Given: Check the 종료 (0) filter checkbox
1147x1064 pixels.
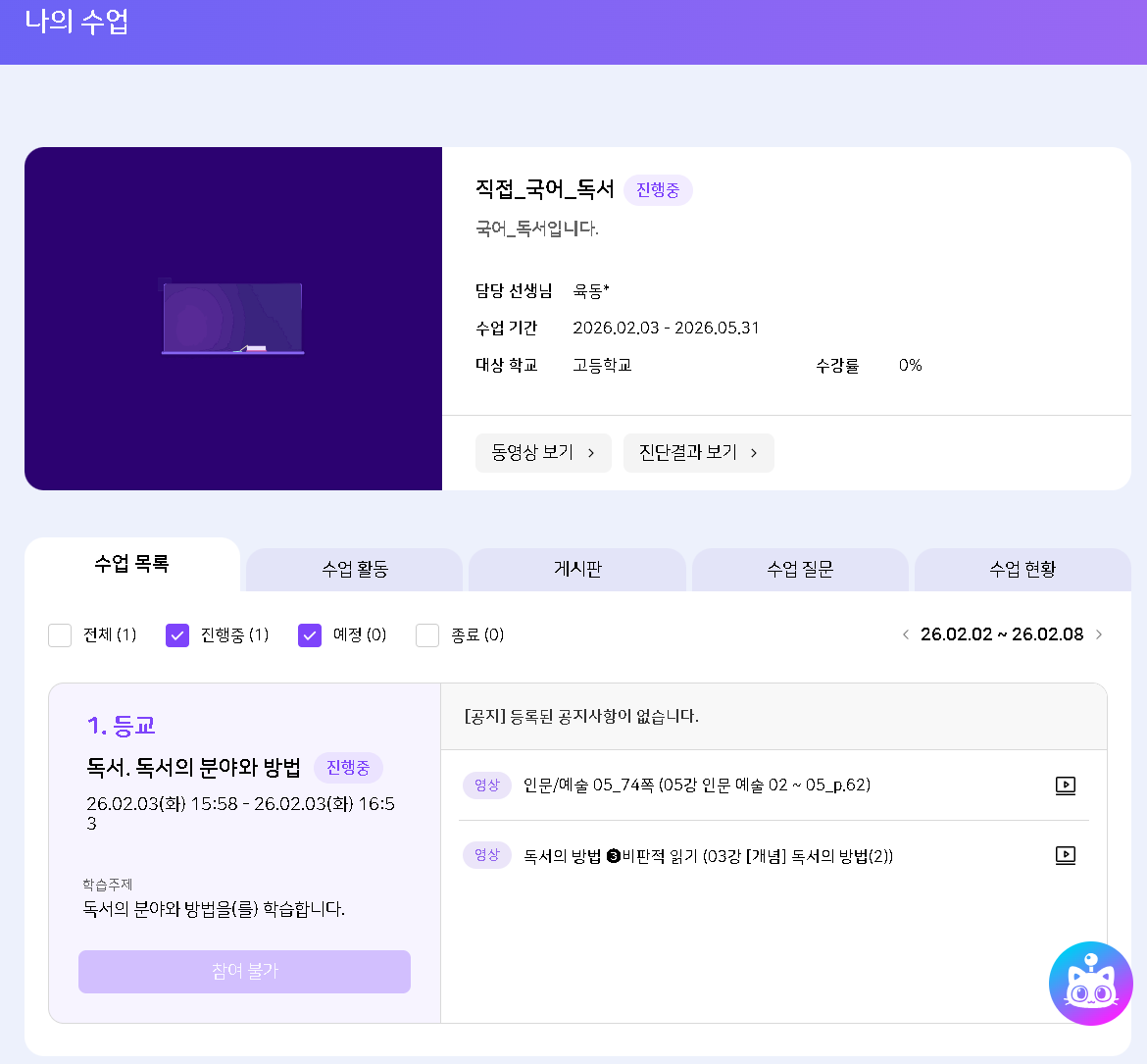Looking at the screenshot, I should [427, 635].
